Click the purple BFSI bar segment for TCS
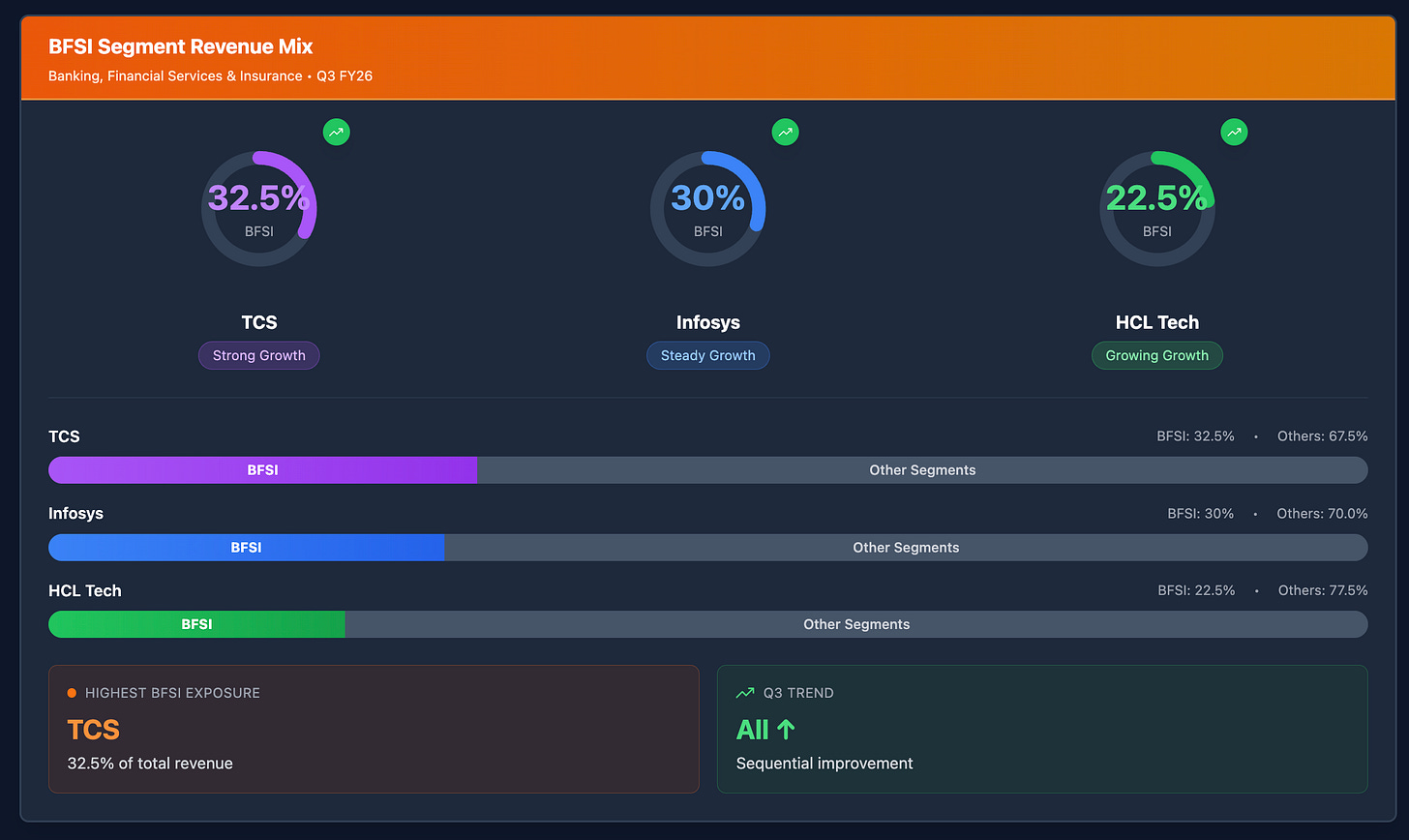The image size is (1409, 840). click(x=263, y=470)
